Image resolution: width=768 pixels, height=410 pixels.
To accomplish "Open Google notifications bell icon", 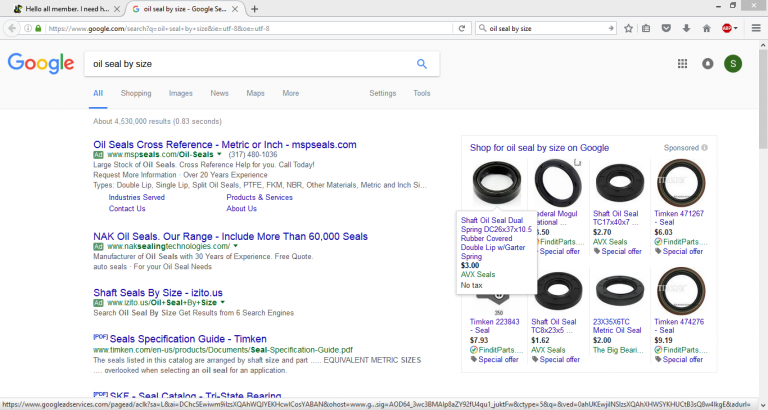I will click(x=707, y=63).
